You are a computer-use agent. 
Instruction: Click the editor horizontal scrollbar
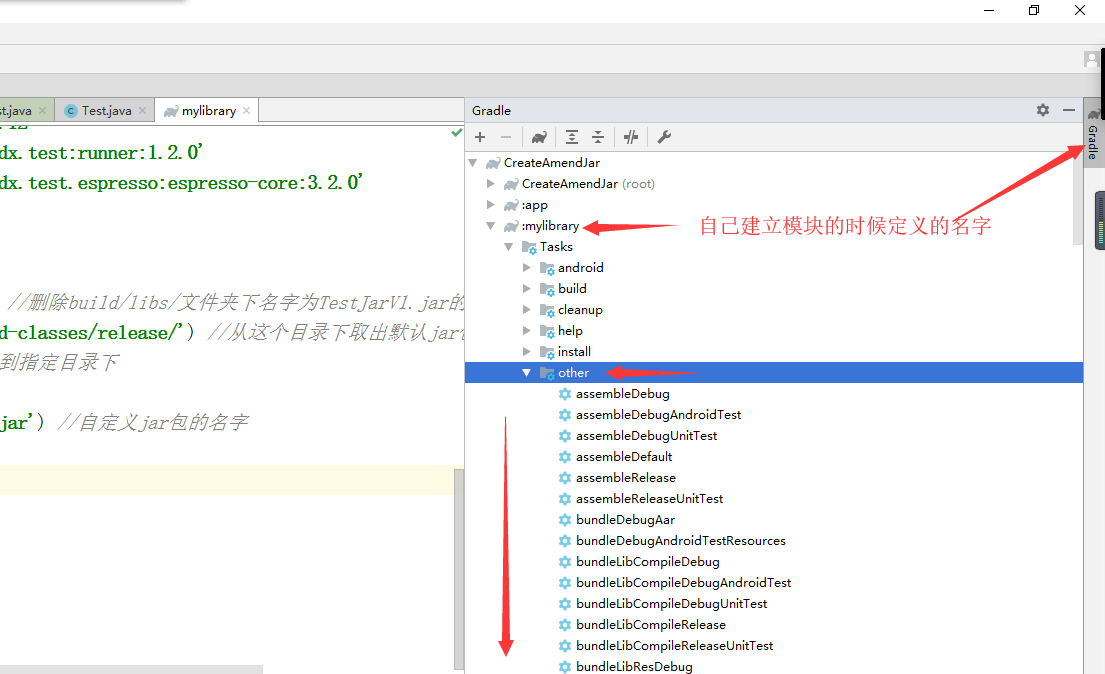131,669
